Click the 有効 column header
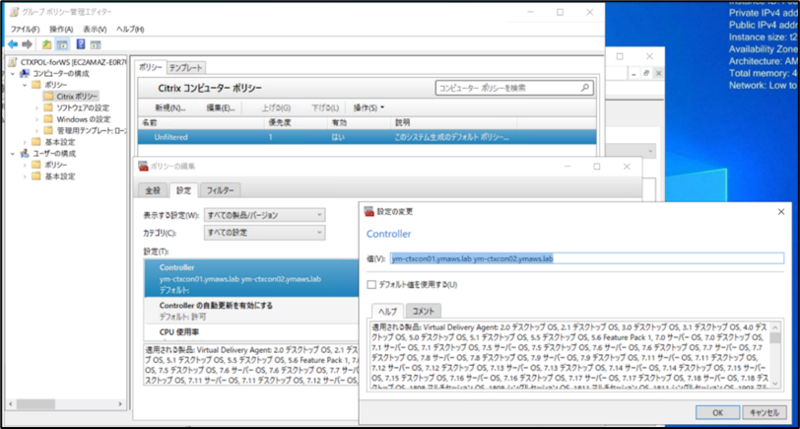Screen dimensions: 800x429 (359, 122)
